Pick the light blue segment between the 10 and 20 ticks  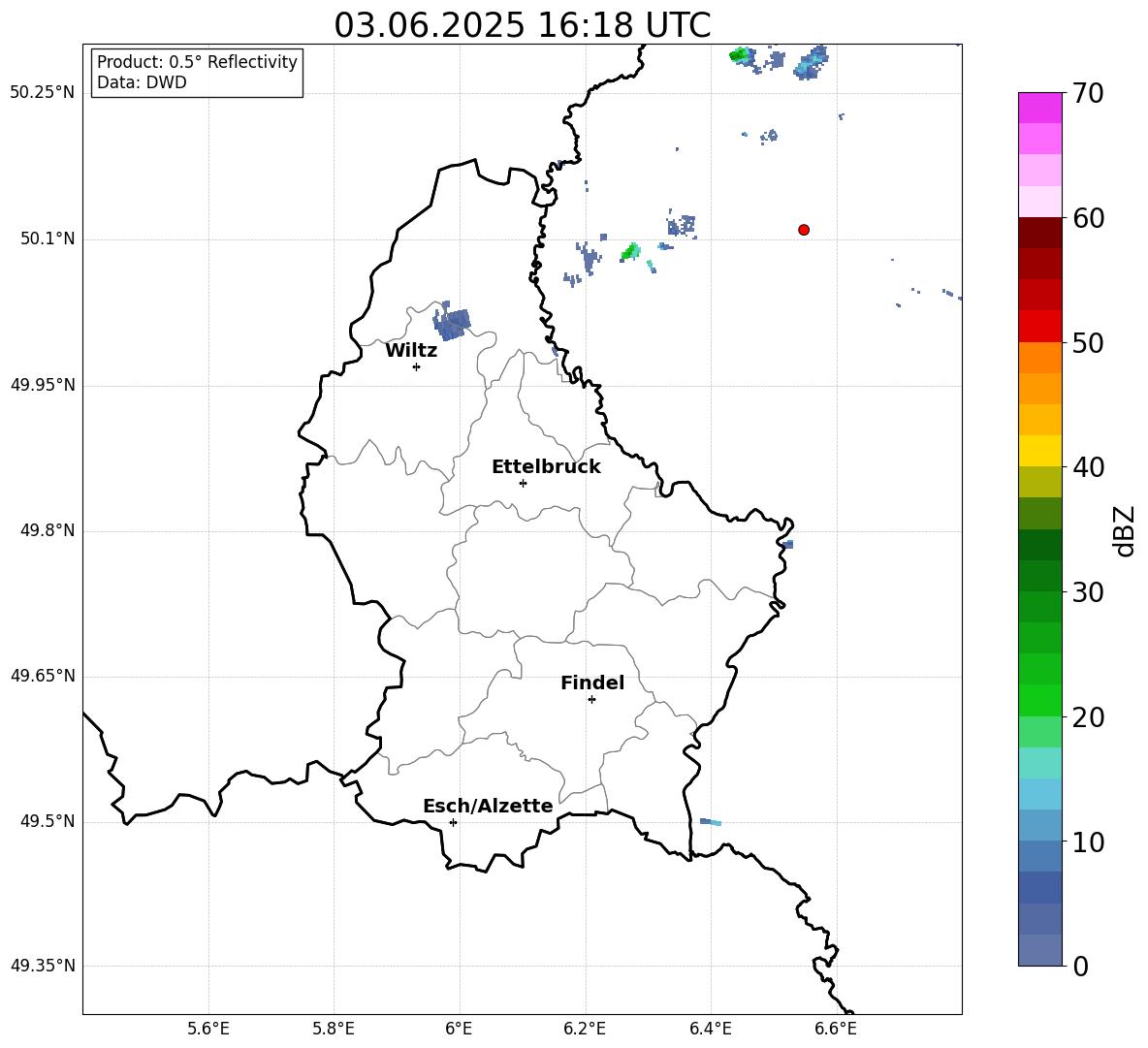[1040, 794]
